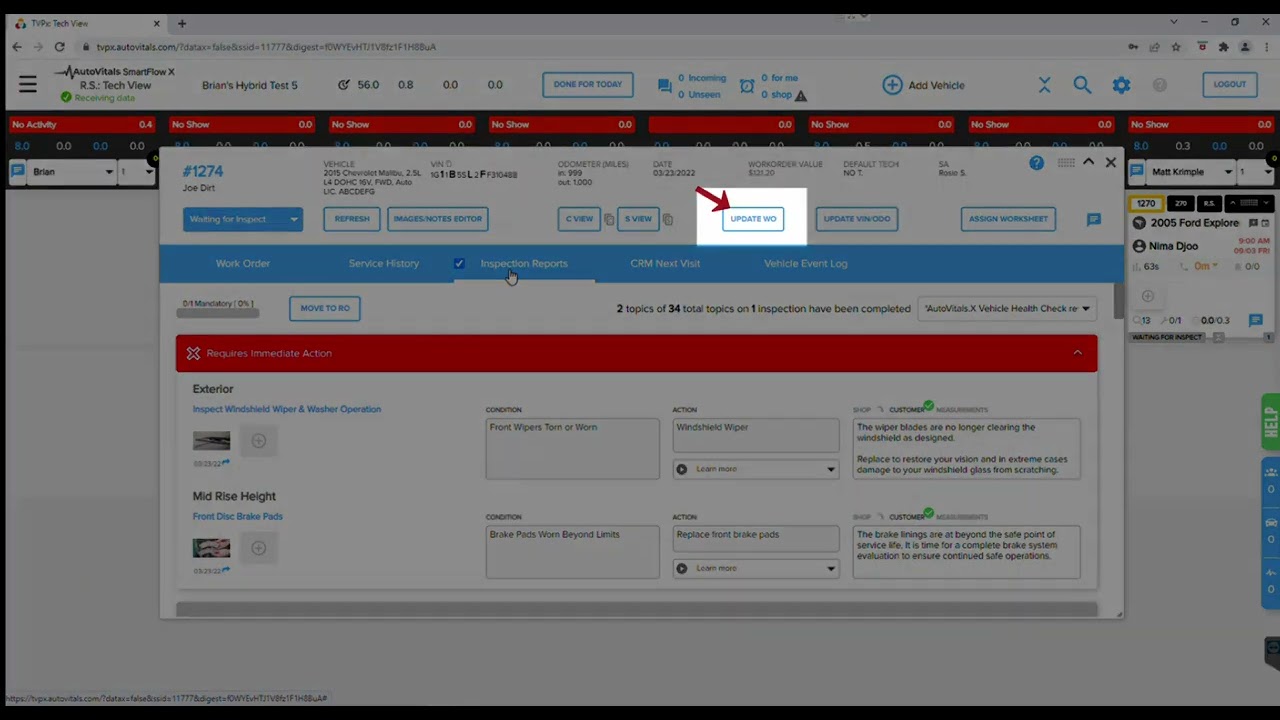Expand Learn more under Replace front brake pads

(756, 568)
